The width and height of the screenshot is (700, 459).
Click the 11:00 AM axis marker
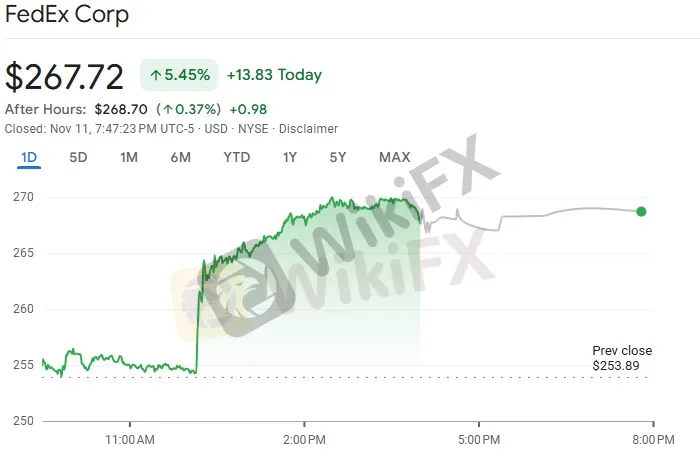point(129,439)
